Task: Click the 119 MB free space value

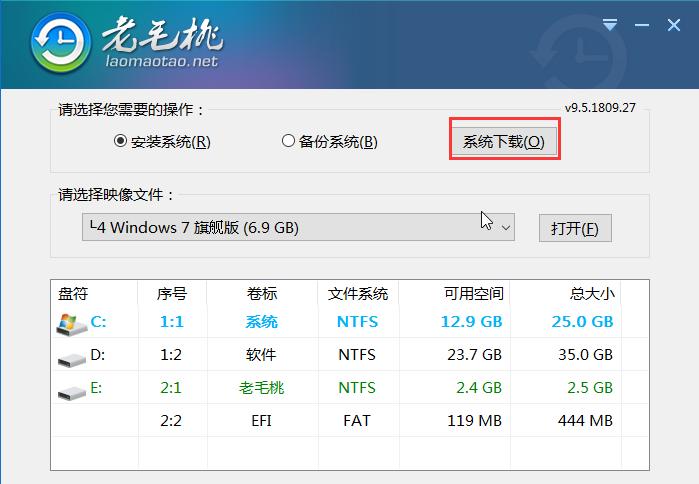Action: [474, 420]
